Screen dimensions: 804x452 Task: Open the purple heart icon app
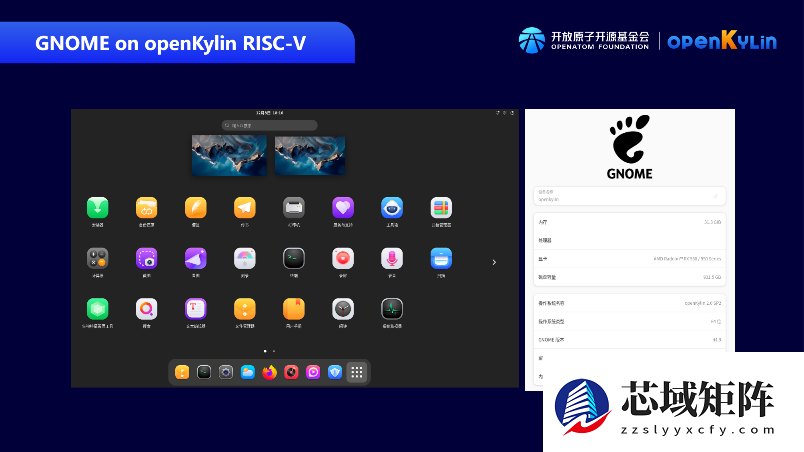coord(343,208)
